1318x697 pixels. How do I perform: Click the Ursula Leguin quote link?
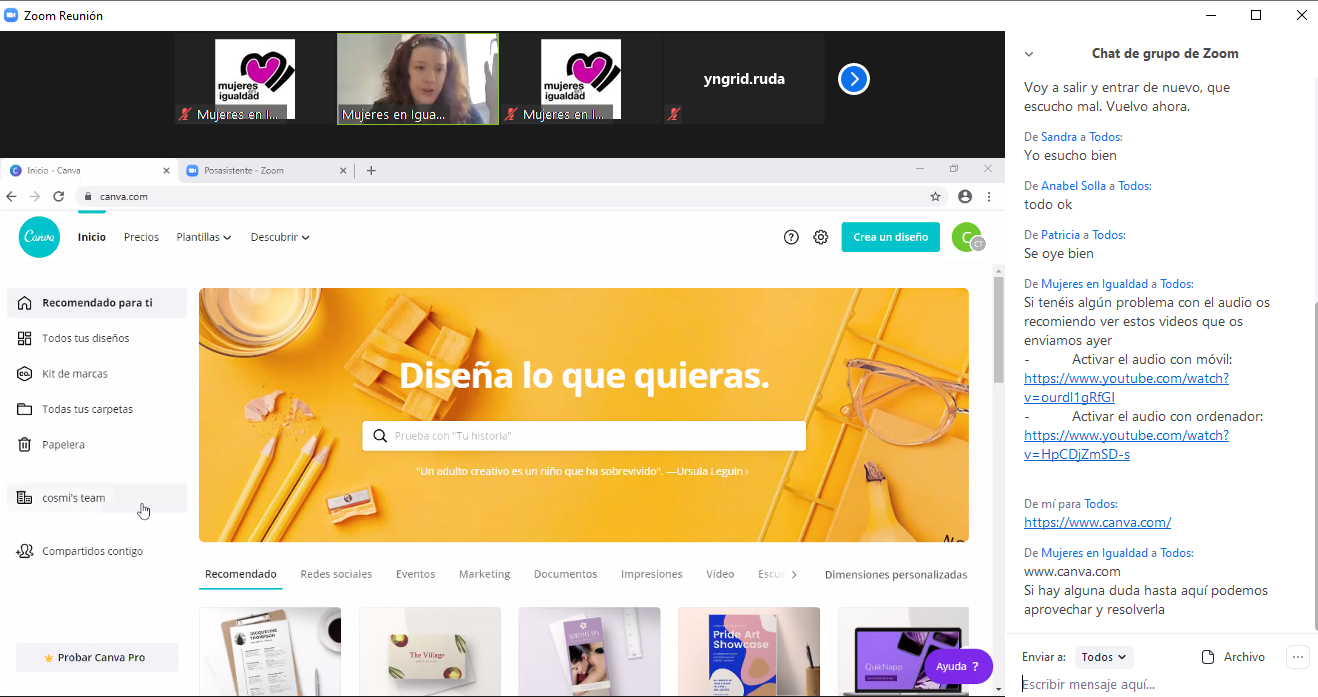click(582, 470)
